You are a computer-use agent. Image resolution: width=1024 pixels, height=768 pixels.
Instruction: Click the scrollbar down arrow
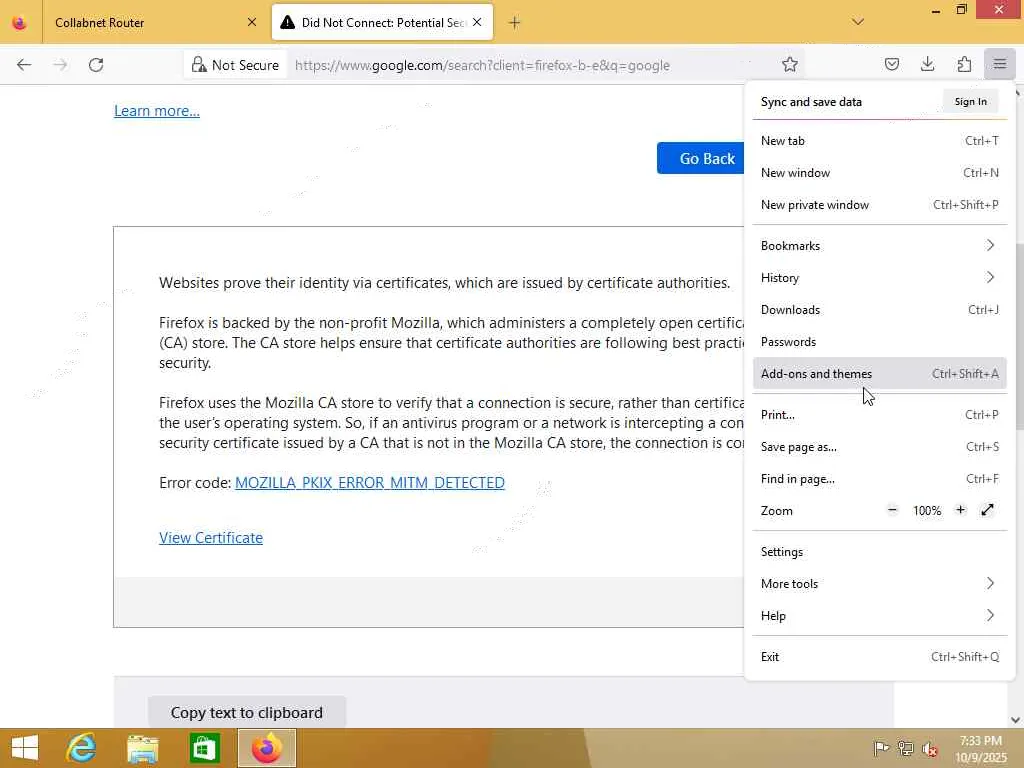click(1016, 720)
